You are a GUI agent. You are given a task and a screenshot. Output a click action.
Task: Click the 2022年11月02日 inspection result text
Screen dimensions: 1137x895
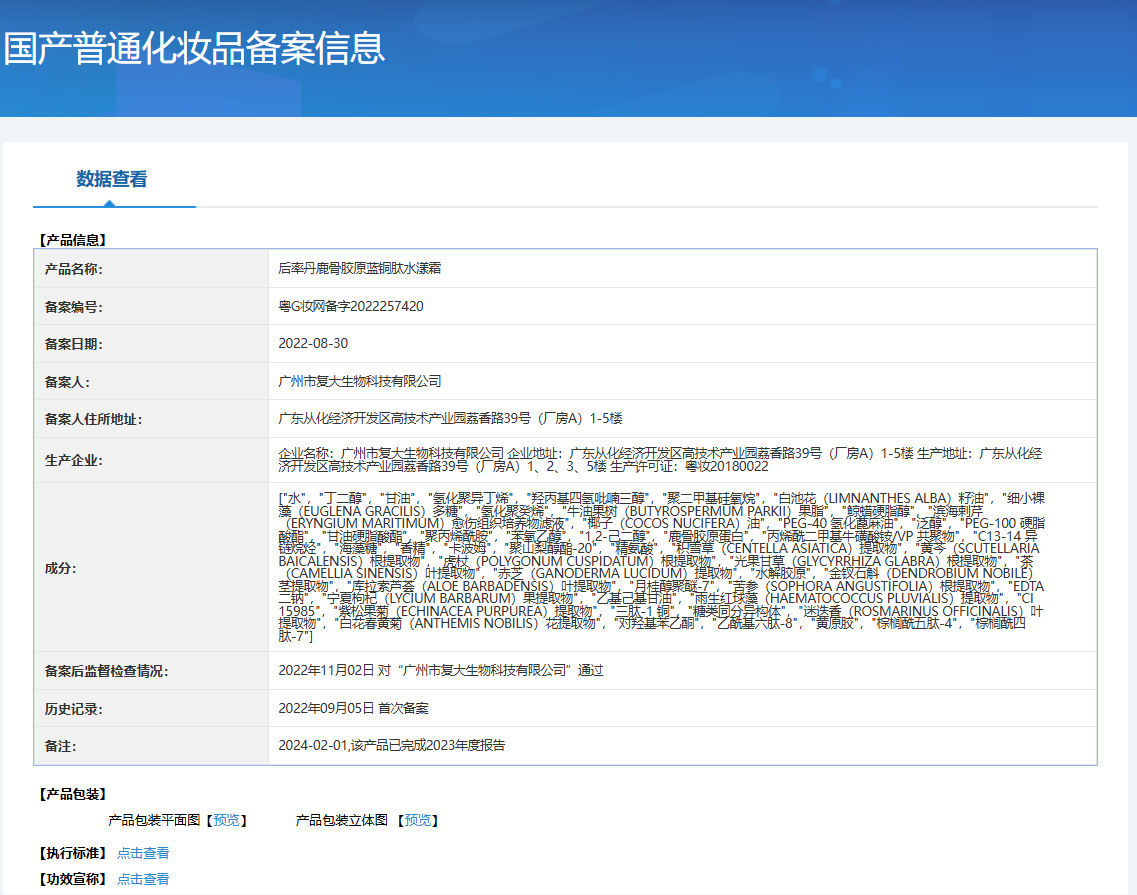point(440,670)
